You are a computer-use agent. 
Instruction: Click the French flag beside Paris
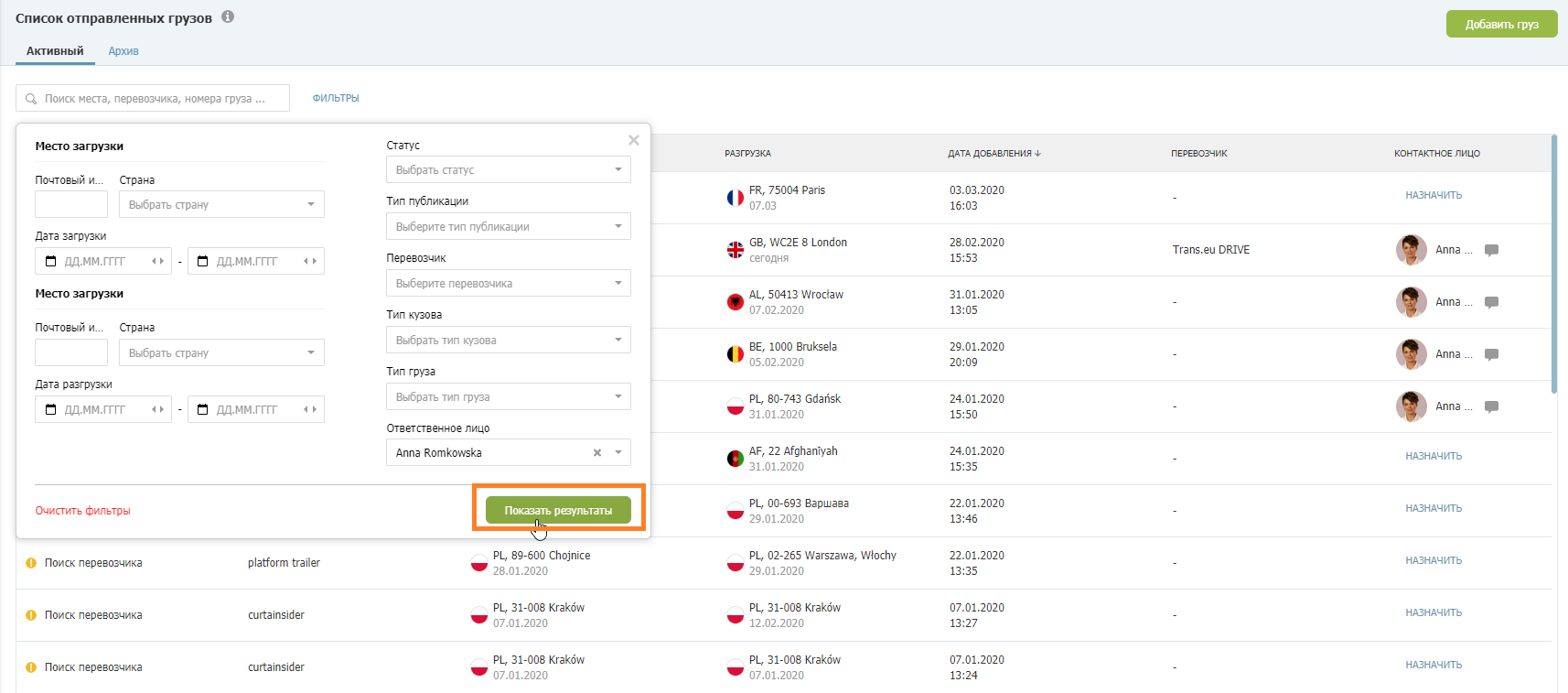point(736,198)
